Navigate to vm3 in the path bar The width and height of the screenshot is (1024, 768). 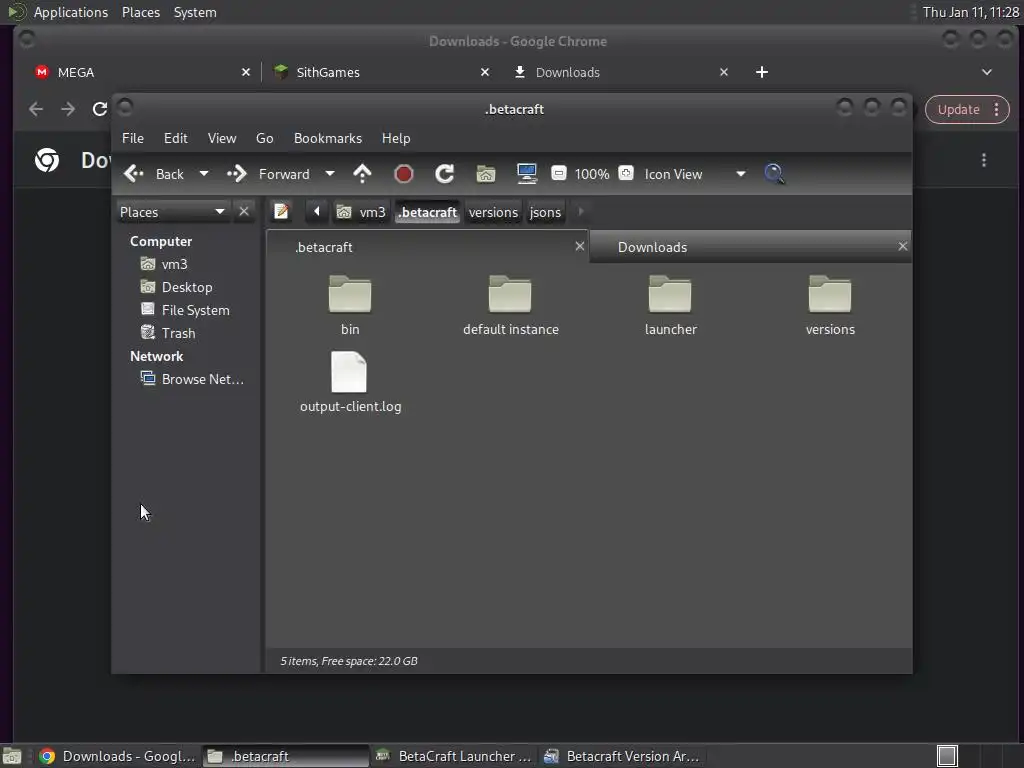click(x=362, y=212)
